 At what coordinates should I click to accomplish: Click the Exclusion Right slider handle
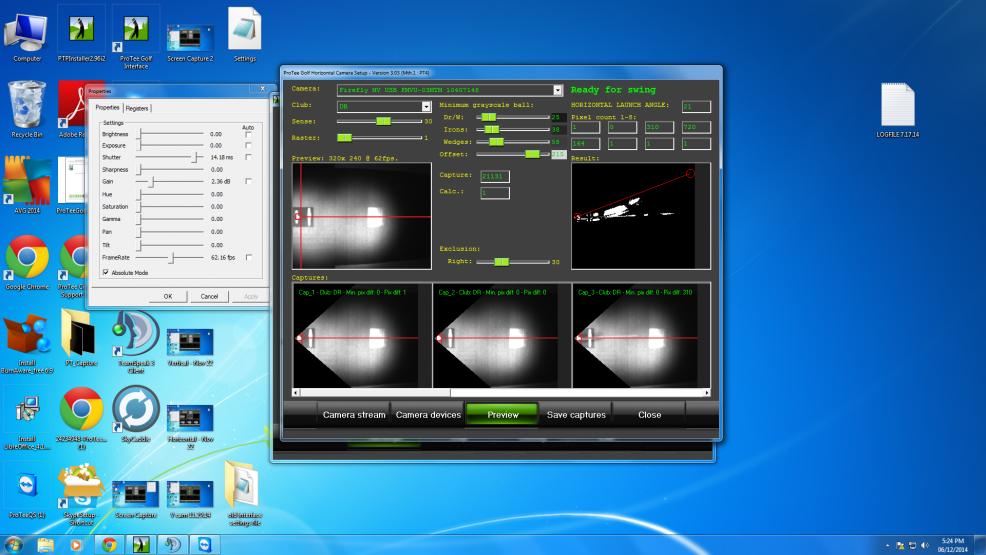tap(501, 261)
